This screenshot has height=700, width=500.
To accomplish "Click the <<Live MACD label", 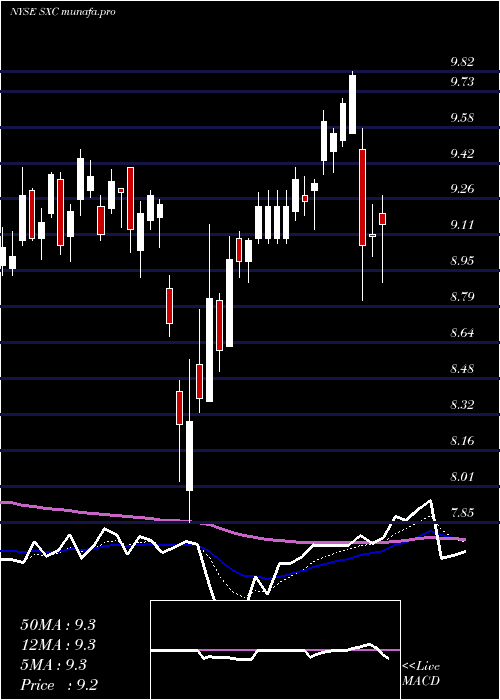I will pyautogui.click(x=421, y=673).
